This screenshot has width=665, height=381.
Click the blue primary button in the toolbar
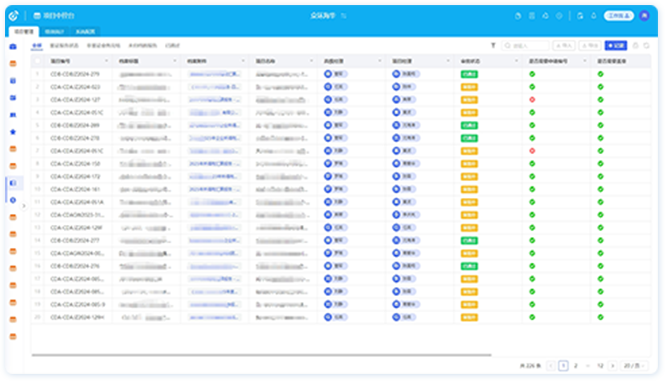616,45
